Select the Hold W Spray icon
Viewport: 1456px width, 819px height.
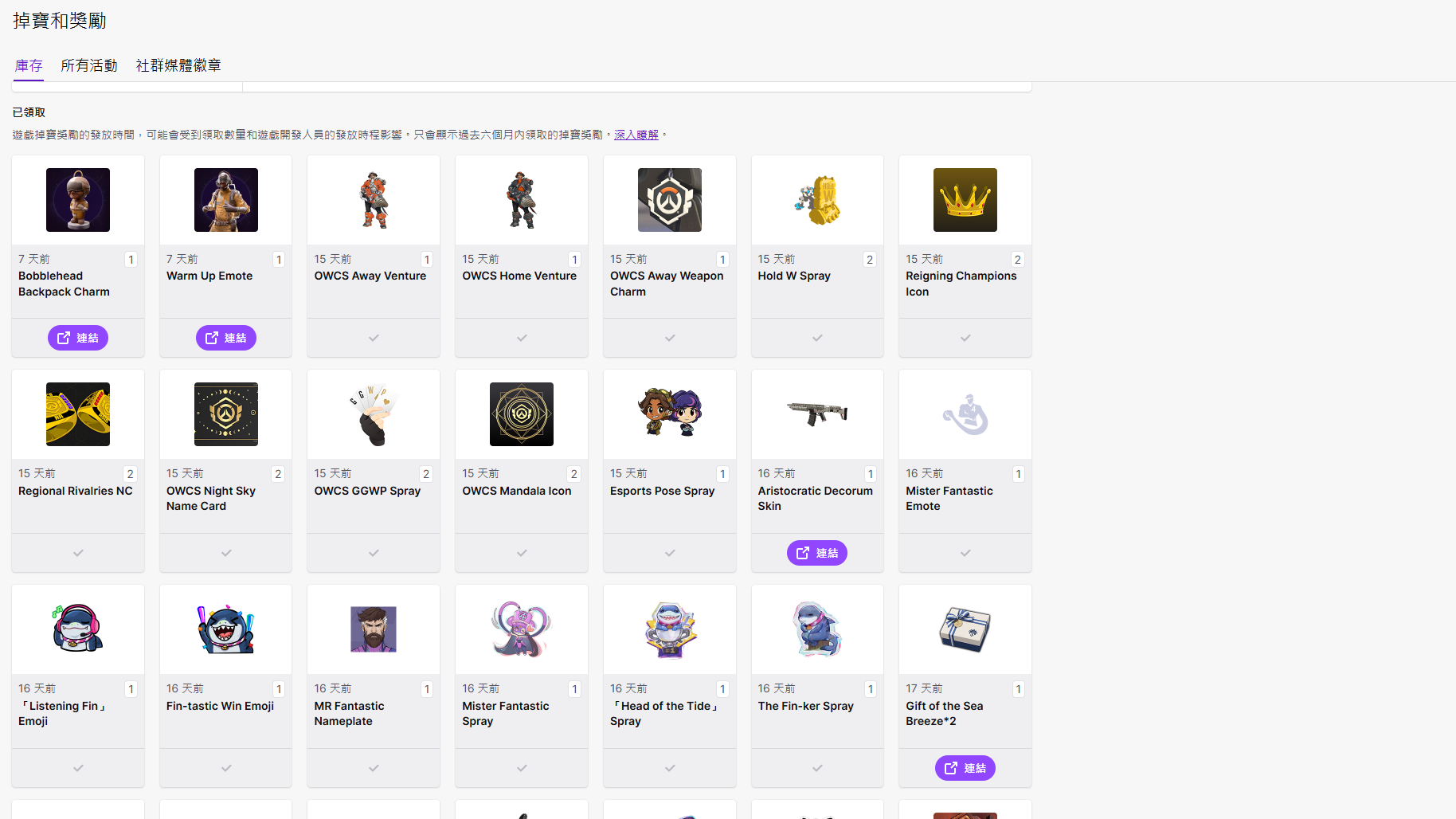pos(817,200)
